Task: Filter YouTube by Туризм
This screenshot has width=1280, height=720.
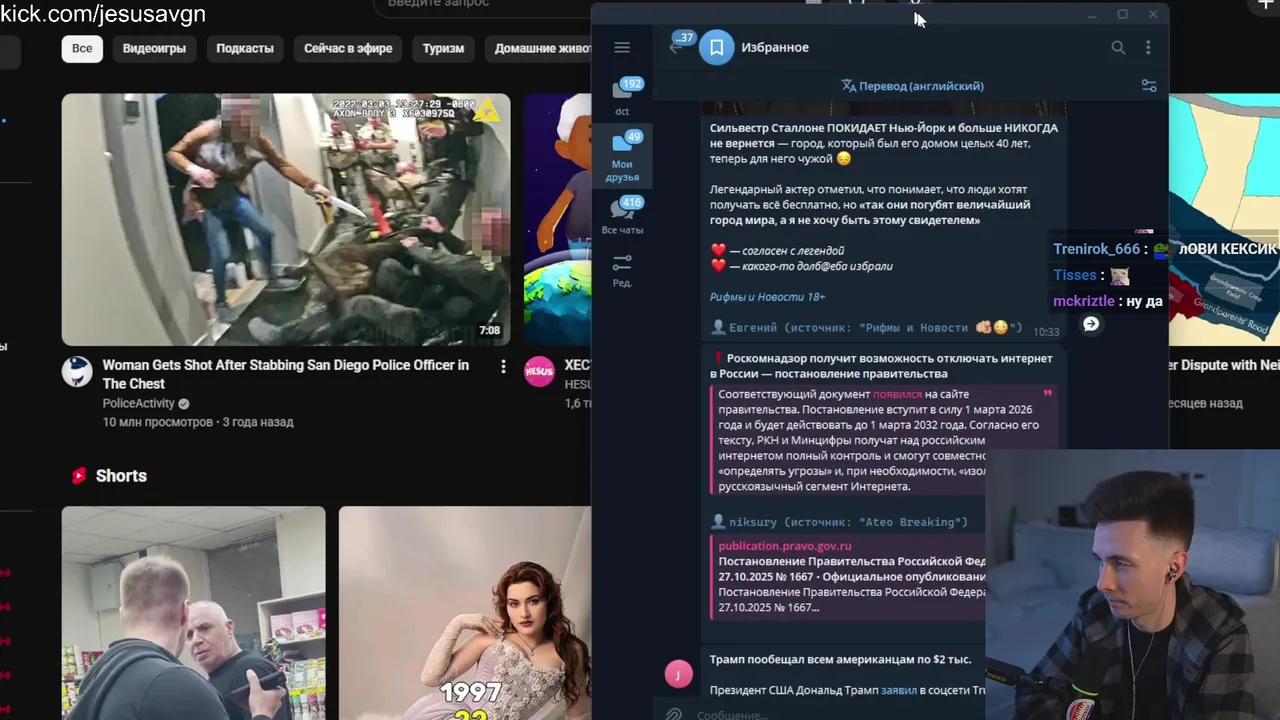Action: point(443,48)
